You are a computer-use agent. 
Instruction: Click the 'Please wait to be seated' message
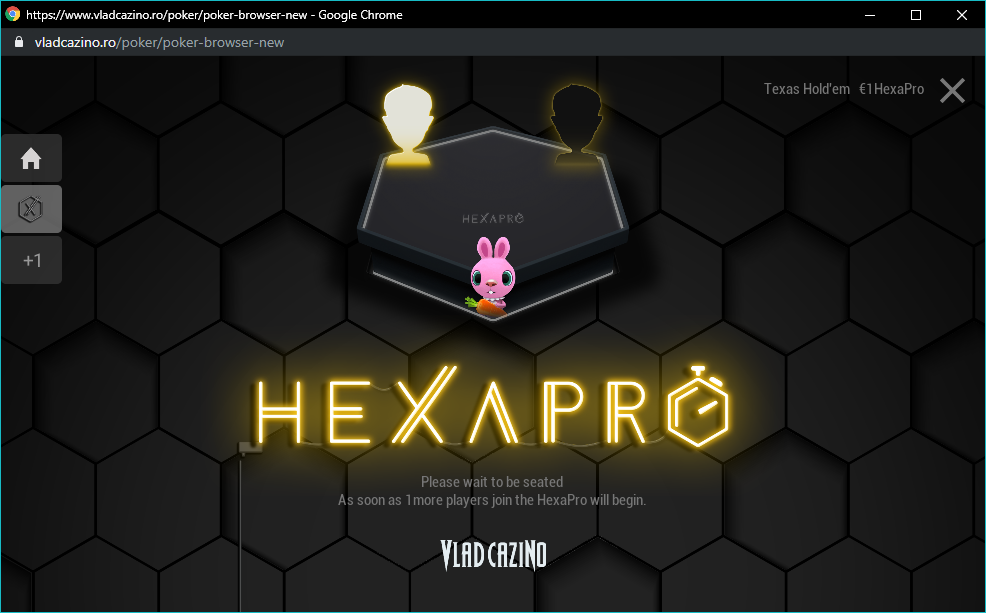[492, 482]
